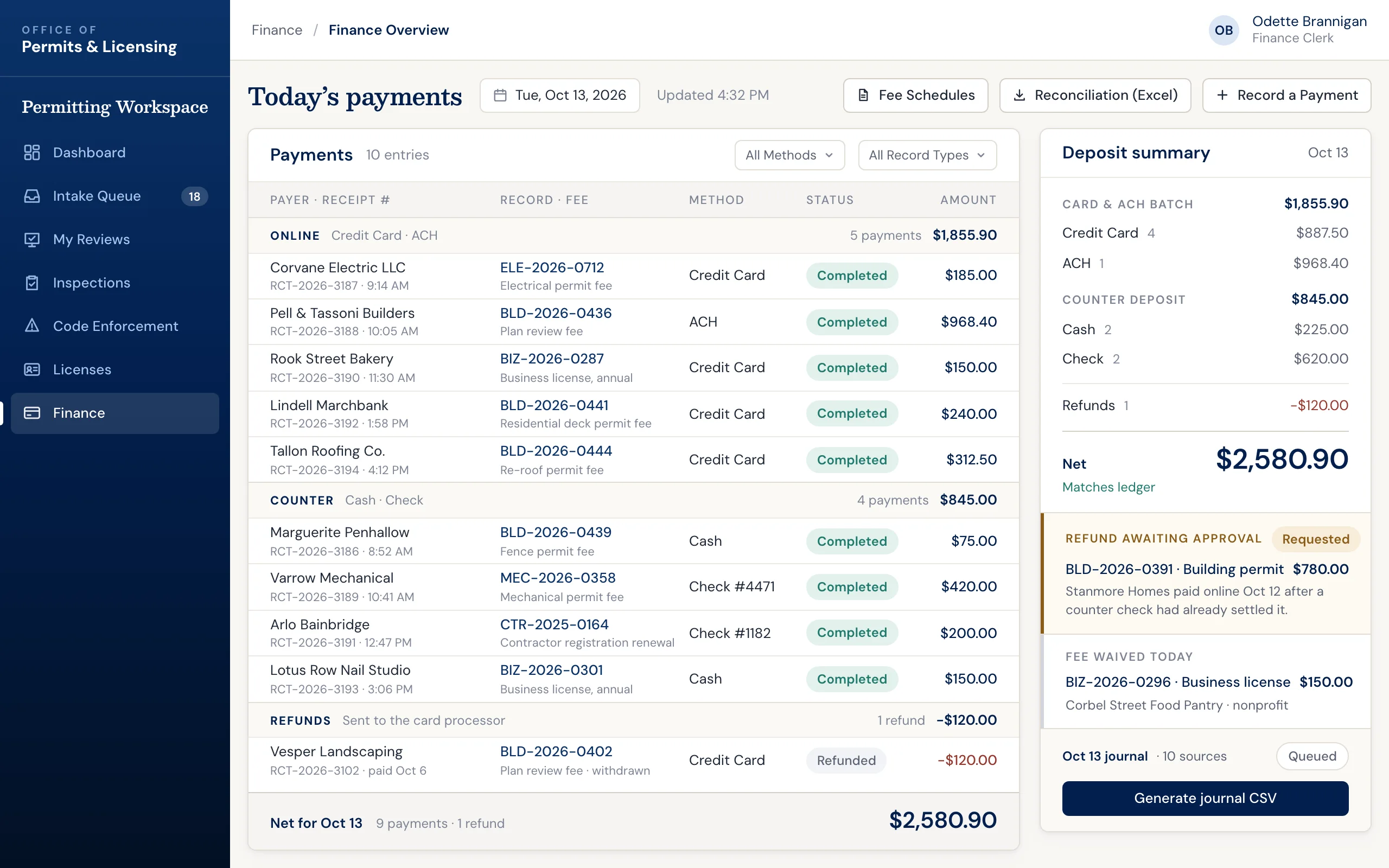
Task: Click the Lotus Row Nail Studio payer
Action: point(340,670)
